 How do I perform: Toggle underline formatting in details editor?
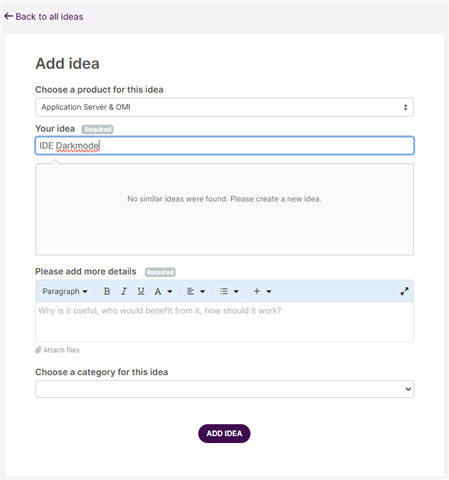(141, 291)
